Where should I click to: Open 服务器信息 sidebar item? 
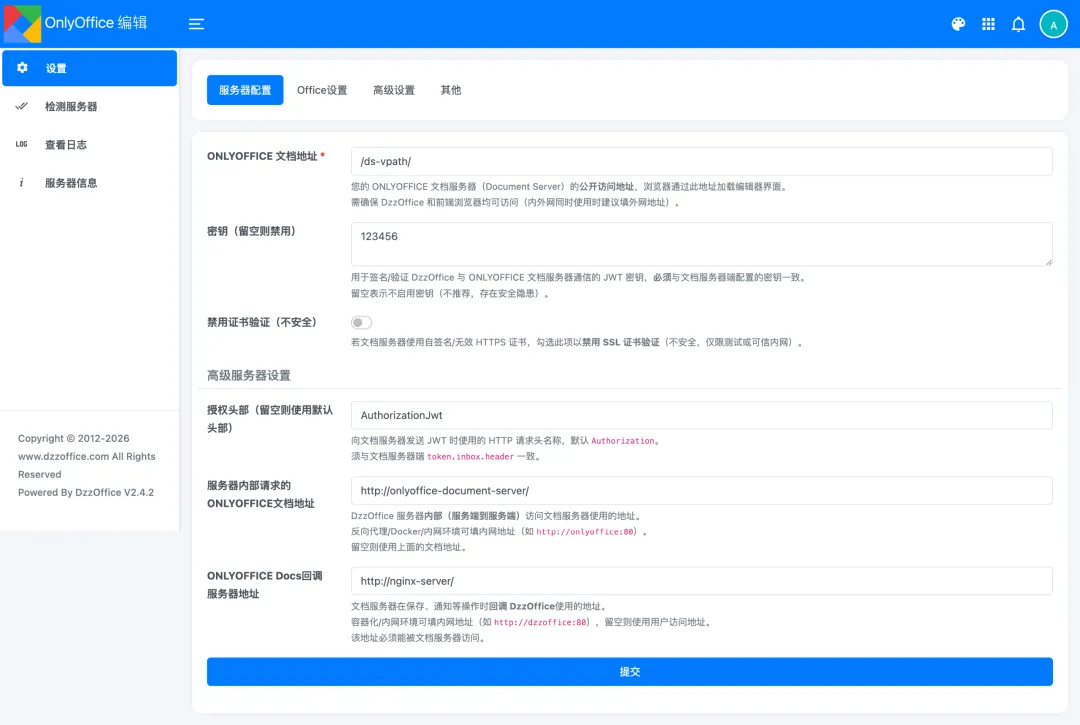pos(90,182)
